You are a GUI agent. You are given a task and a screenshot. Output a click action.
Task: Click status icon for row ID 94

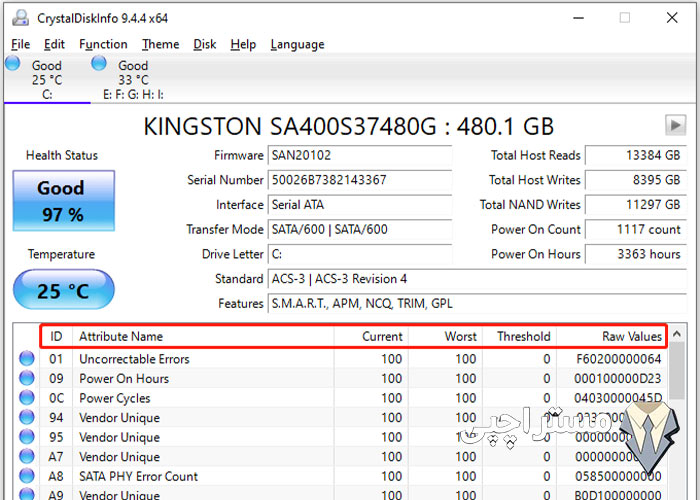pos(27,417)
